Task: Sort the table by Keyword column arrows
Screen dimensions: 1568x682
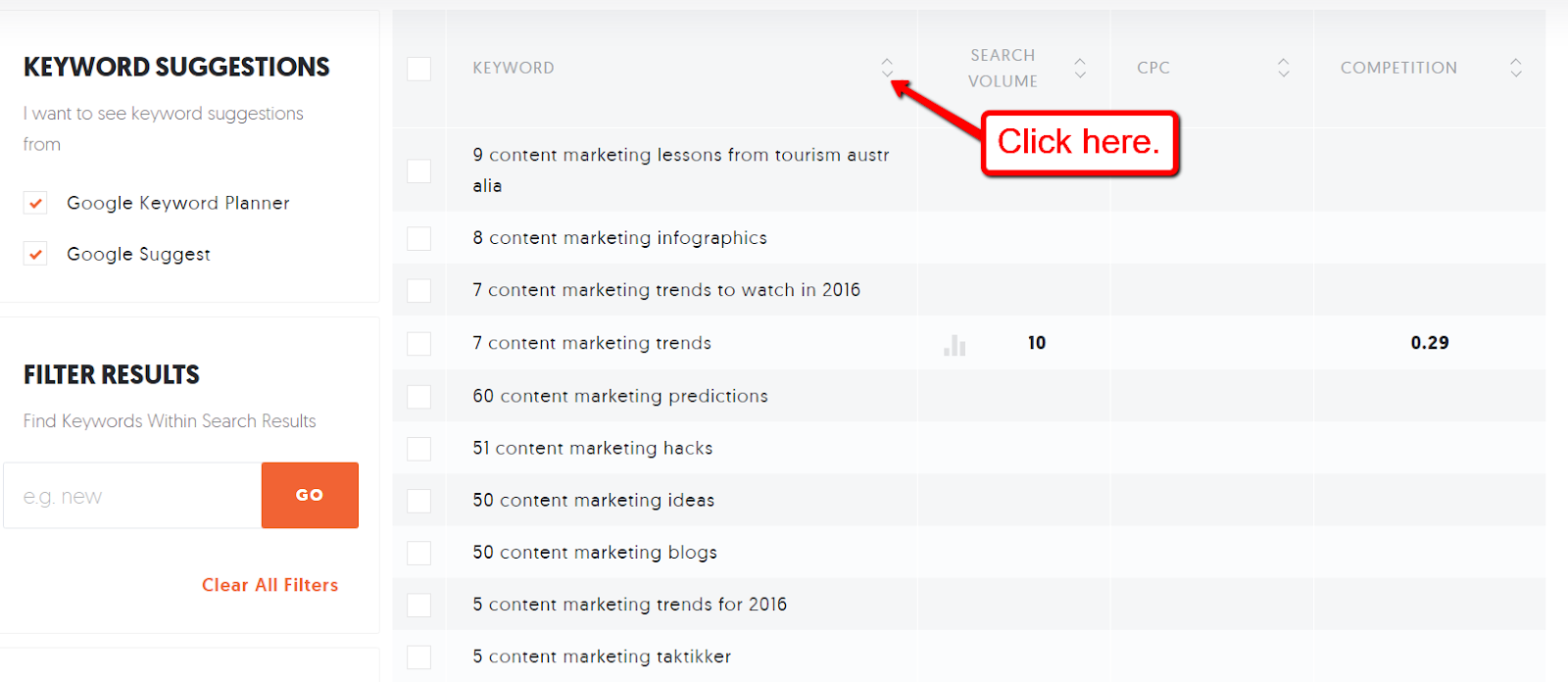Action: coord(887,68)
